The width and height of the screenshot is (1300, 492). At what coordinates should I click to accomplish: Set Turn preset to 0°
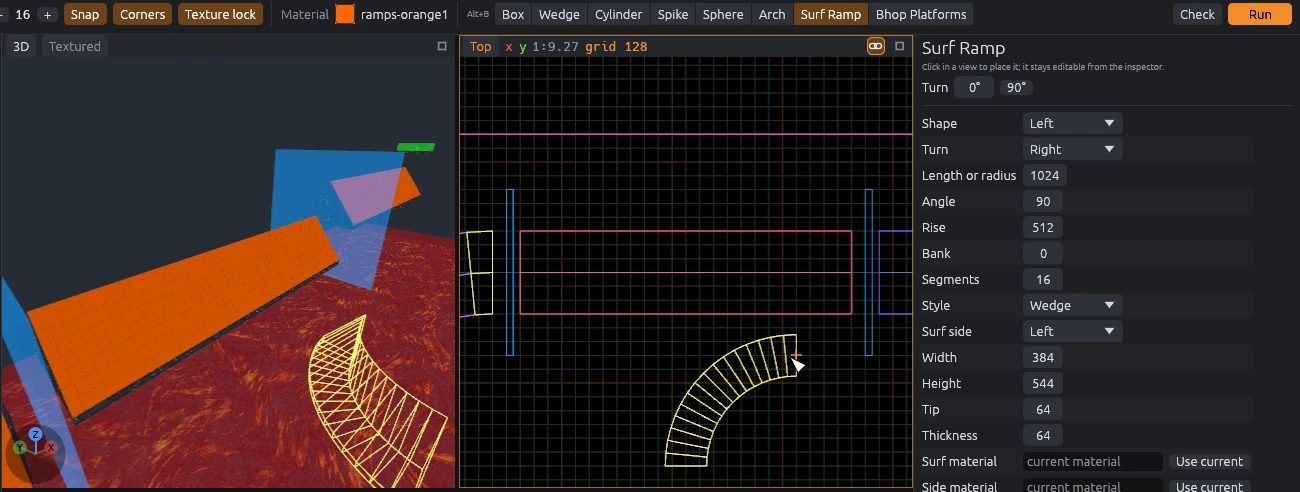[x=974, y=87]
